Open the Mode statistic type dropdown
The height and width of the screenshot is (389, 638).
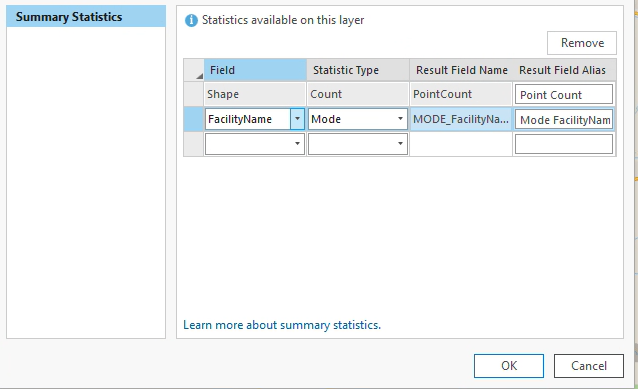pos(400,119)
